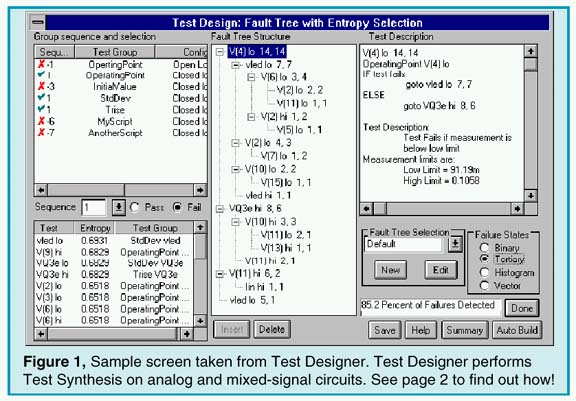Collapse the VQ3e hi 8, 6 node
Viewport: 576px width, 401px height.
click(220, 209)
